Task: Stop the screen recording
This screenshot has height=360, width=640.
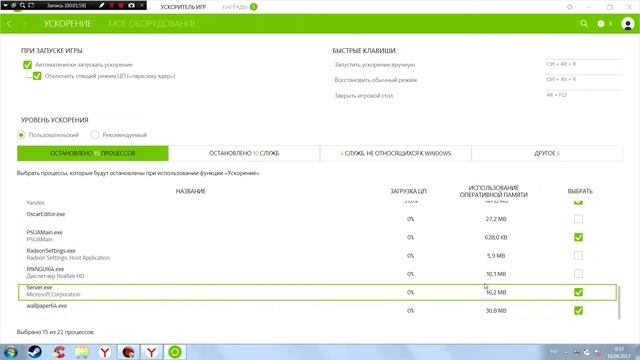Action: pyautogui.click(x=121, y=5)
